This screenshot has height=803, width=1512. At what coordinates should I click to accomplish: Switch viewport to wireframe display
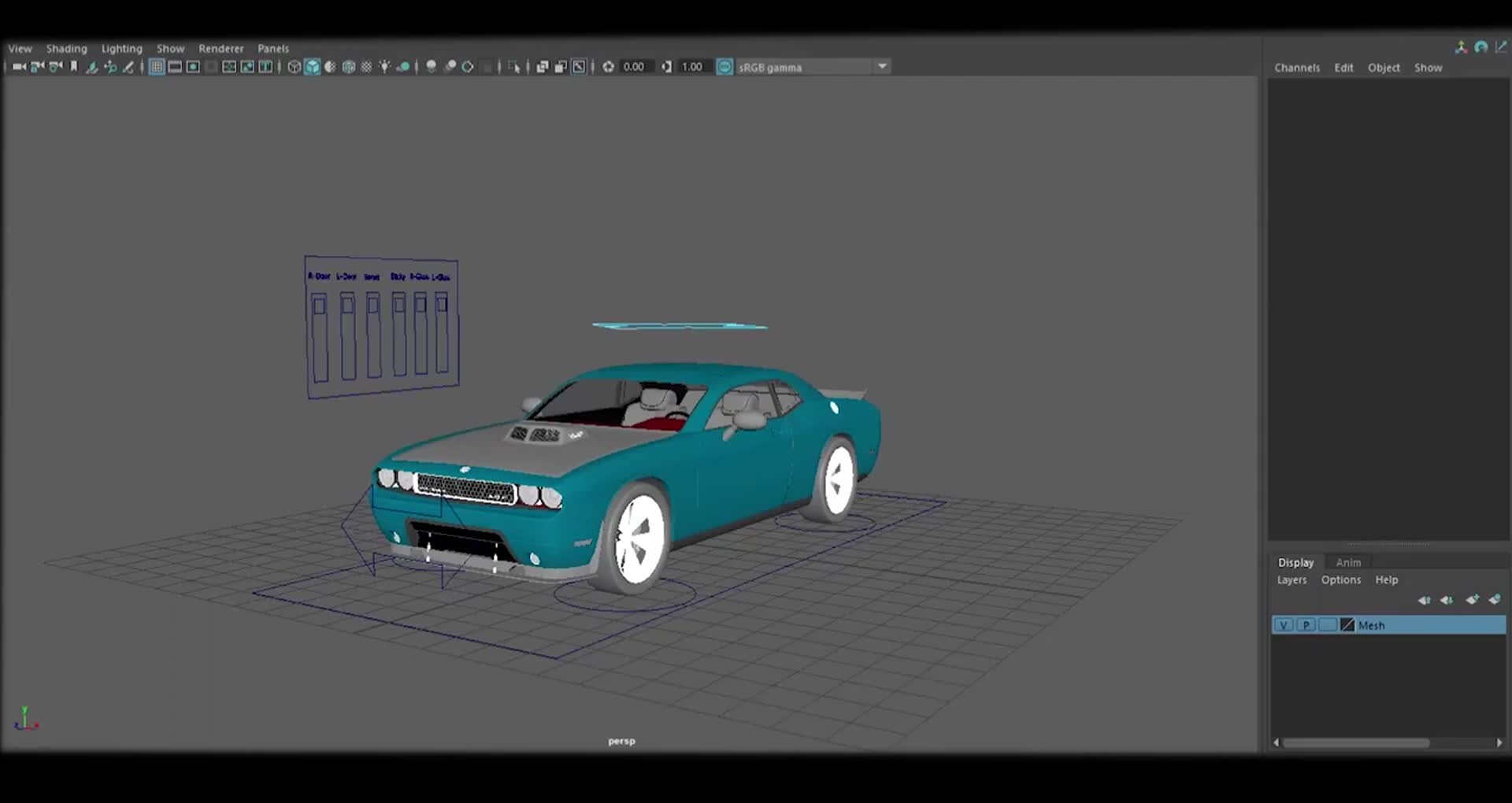[x=294, y=67]
